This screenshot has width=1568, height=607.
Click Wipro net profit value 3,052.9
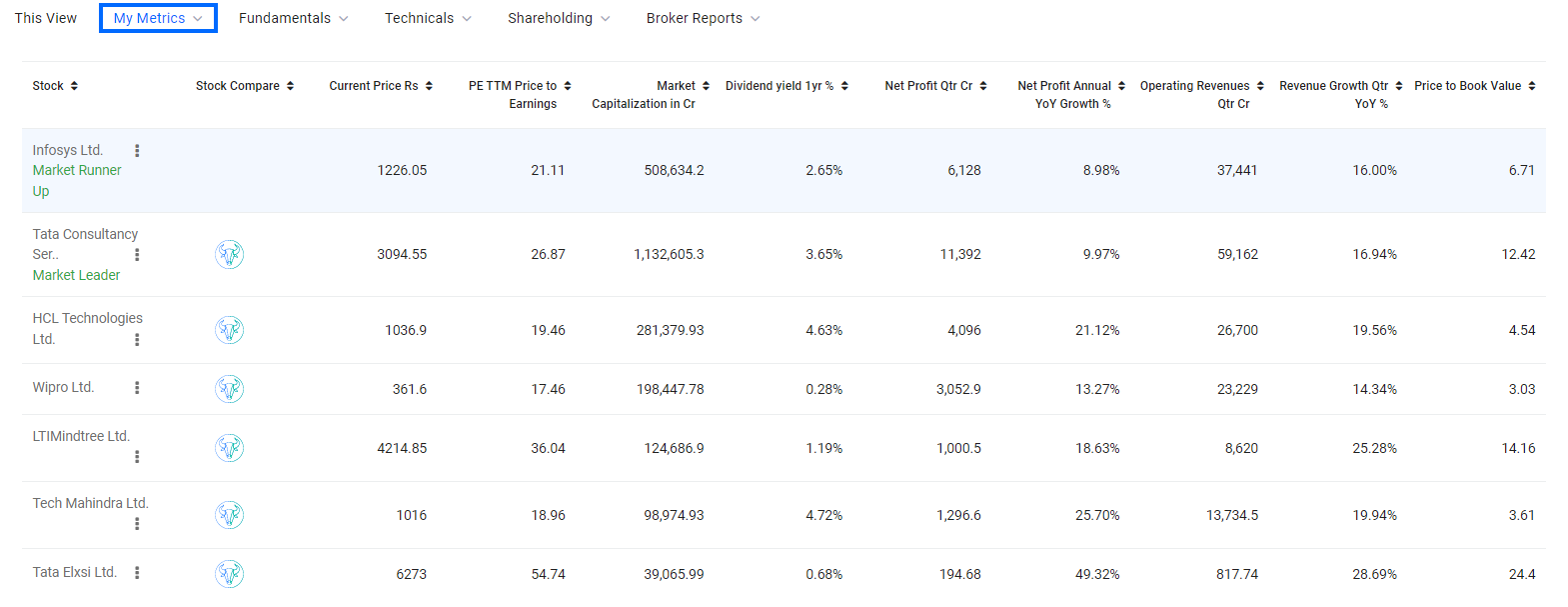tap(958, 389)
